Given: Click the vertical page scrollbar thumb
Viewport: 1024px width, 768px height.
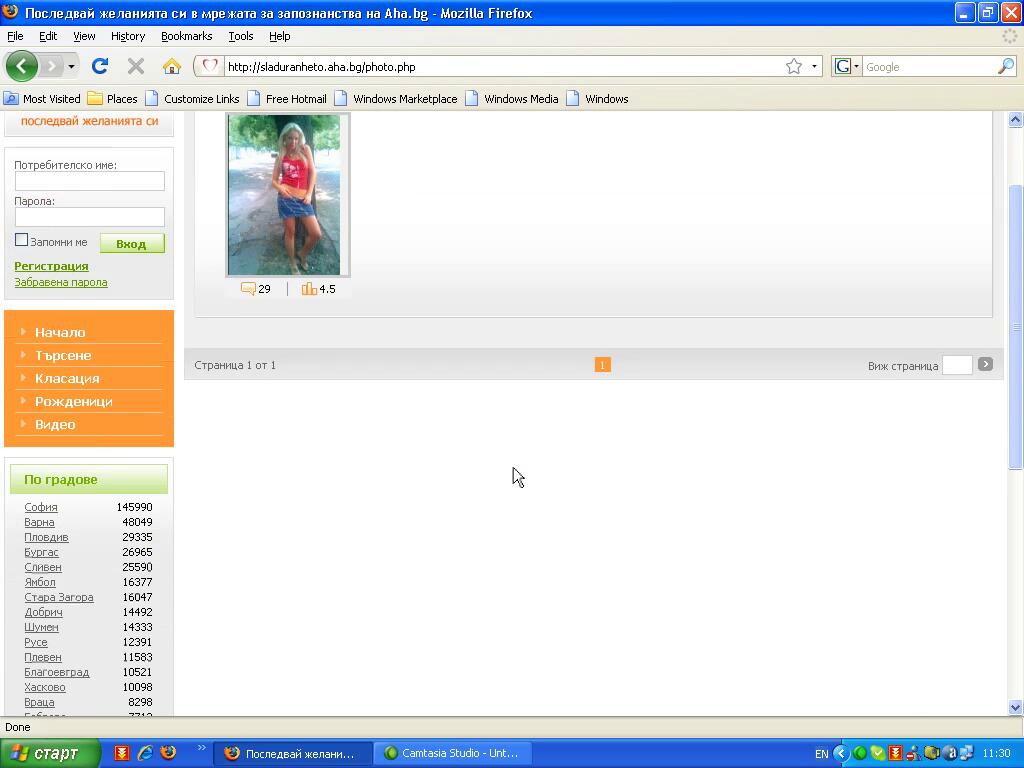Looking at the screenshot, I should click(x=1016, y=327).
